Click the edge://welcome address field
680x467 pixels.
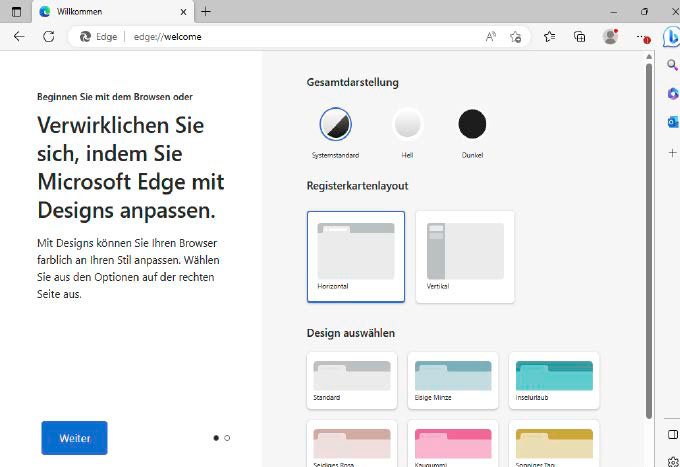coord(299,37)
